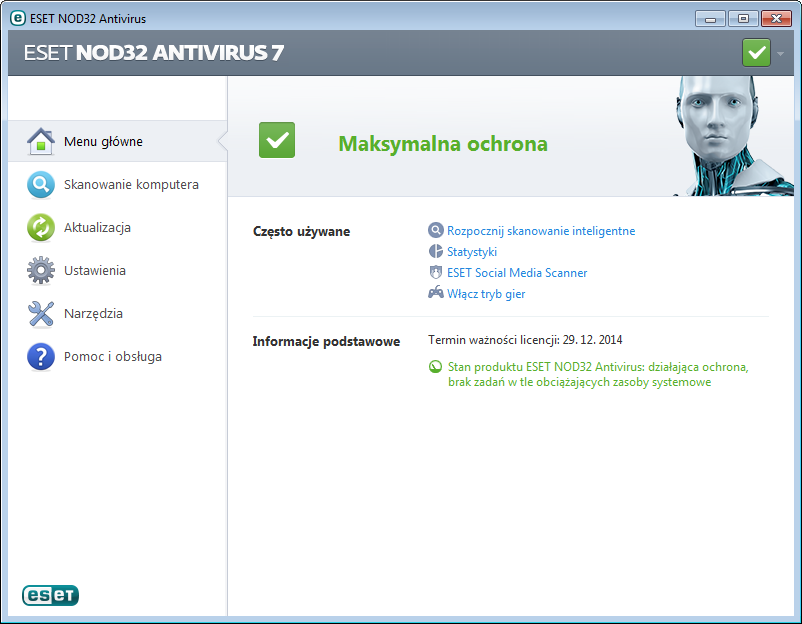Image resolution: width=802 pixels, height=624 pixels.
Task: Click the Termin ważności licencji text
Action: pyautogui.click(x=525, y=340)
